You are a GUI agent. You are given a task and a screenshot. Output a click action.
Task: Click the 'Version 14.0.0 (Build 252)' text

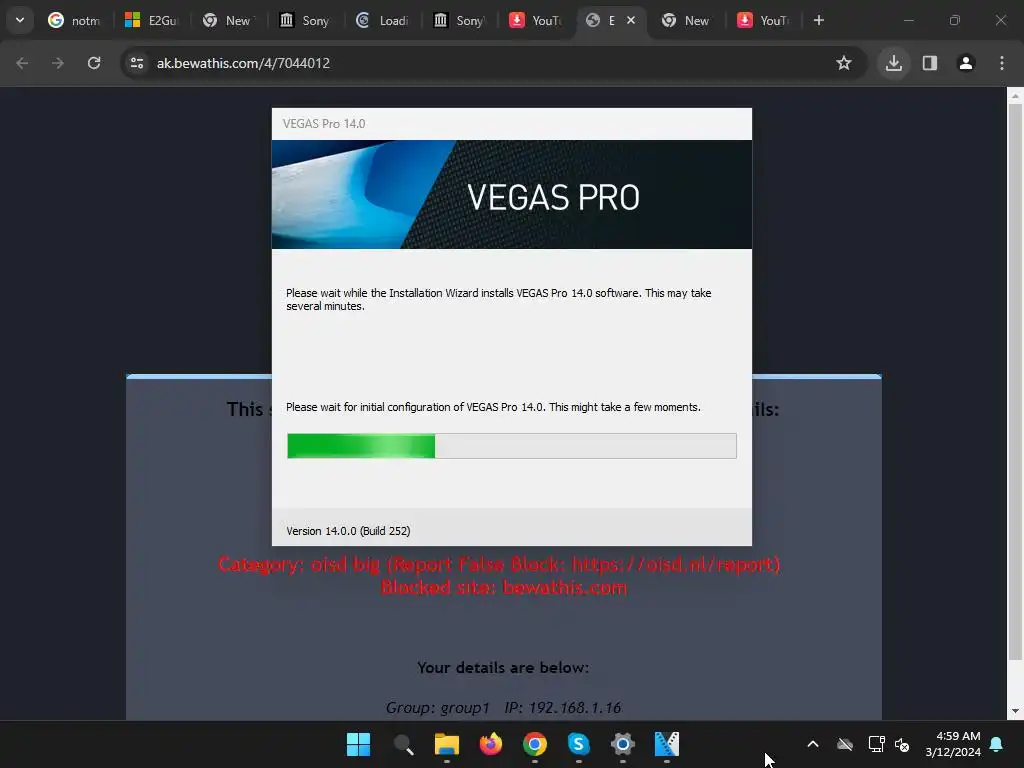click(x=348, y=531)
